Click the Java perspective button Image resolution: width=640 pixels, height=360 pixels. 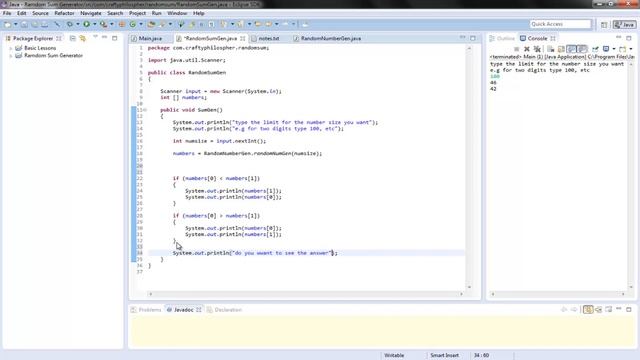624,25
